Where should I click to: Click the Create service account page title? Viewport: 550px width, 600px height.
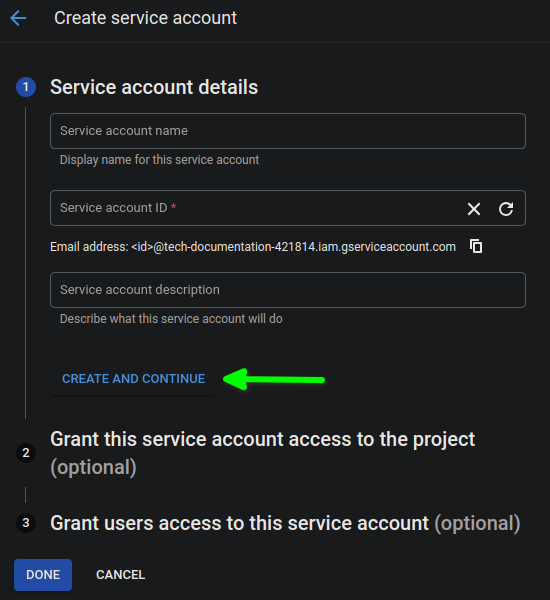(x=145, y=18)
